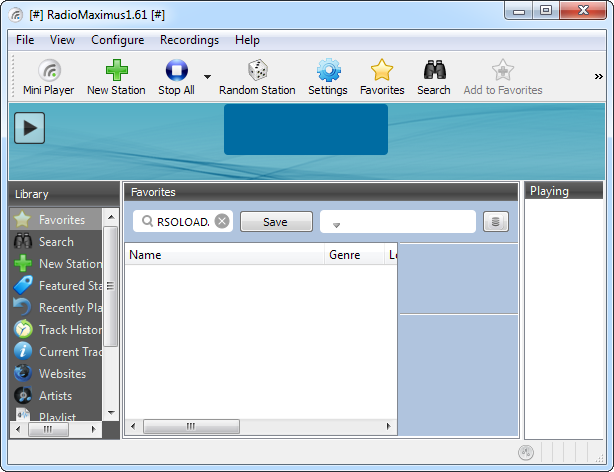Click the Library horizontal scroll left arrow

(x=18, y=429)
